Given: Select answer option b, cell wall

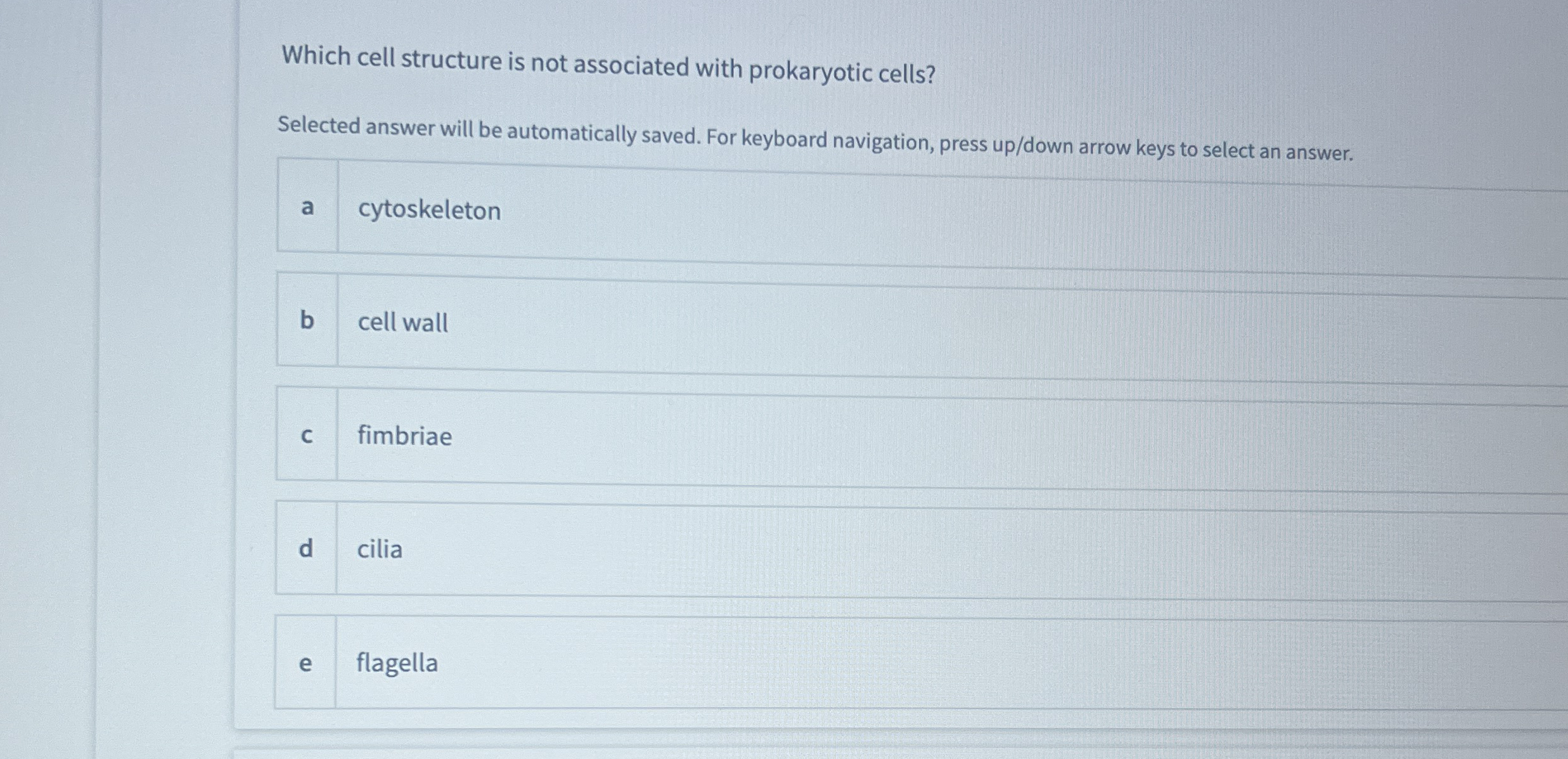Looking at the screenshot, I should [x=761, y=322].
